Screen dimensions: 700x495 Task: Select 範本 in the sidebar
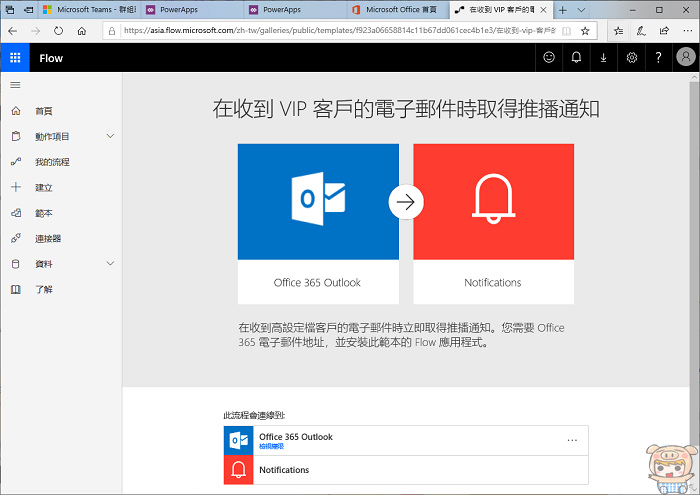(44, 213)
